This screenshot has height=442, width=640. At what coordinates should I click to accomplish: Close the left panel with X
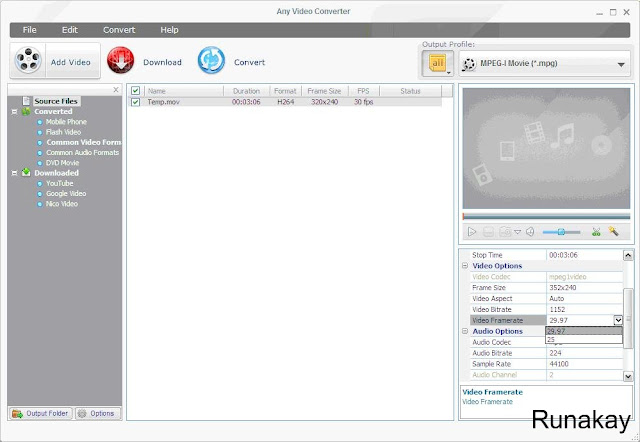[116, 90]
